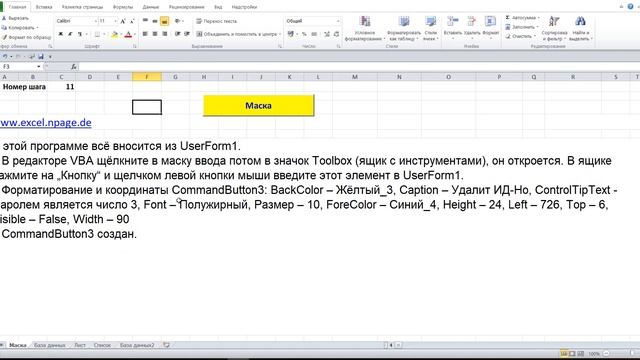Align cell content to top
This screenshot has width=640, height=360.
tap(145, 21)
